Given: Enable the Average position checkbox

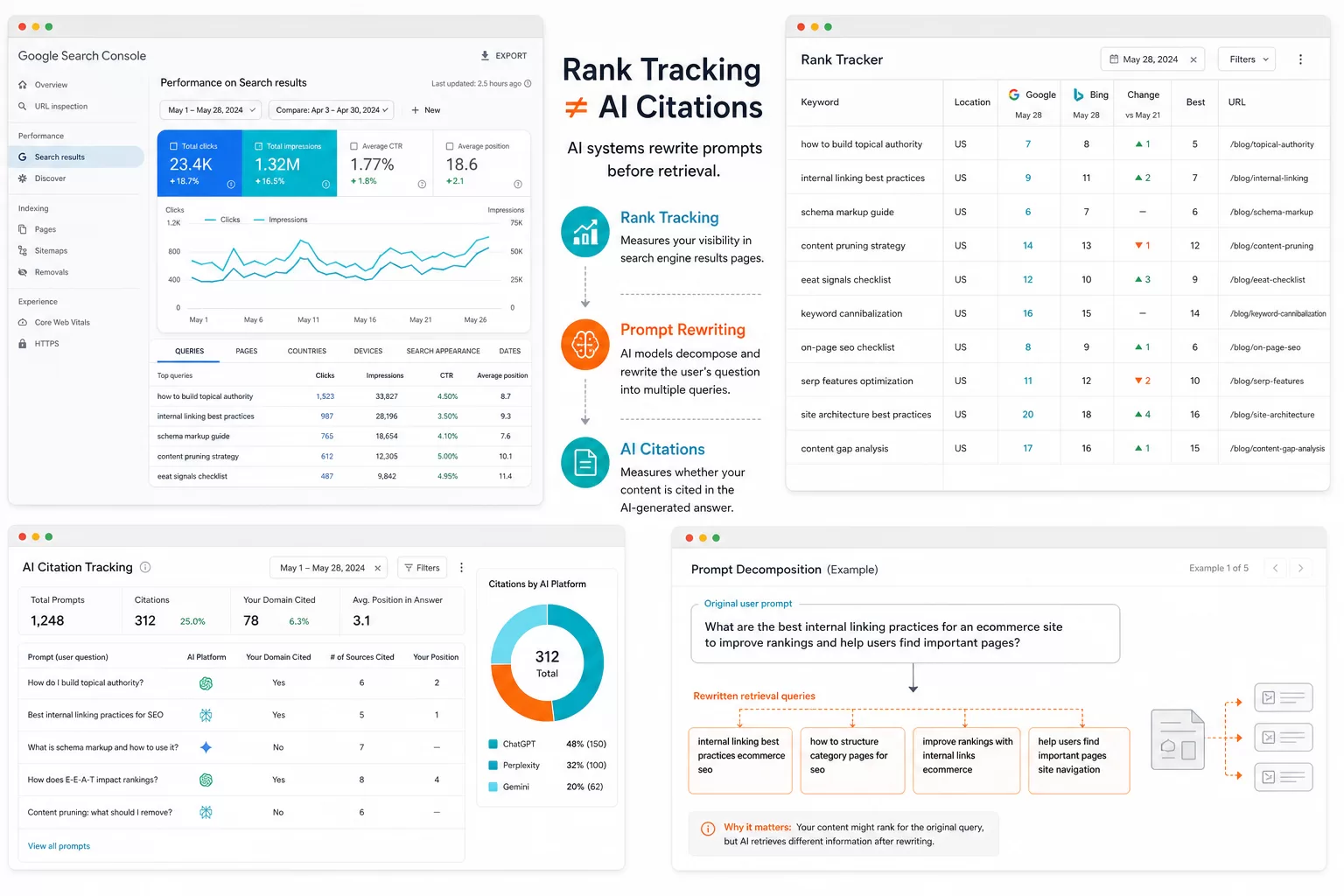Looking at the screenshot, I should pyautogui.click(x=449, y=146).
